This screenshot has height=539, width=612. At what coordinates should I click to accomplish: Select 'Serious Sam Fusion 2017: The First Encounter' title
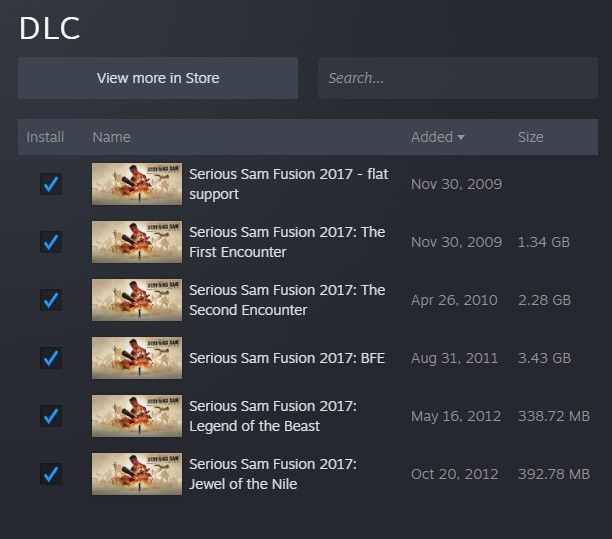(x=287, y=242)
